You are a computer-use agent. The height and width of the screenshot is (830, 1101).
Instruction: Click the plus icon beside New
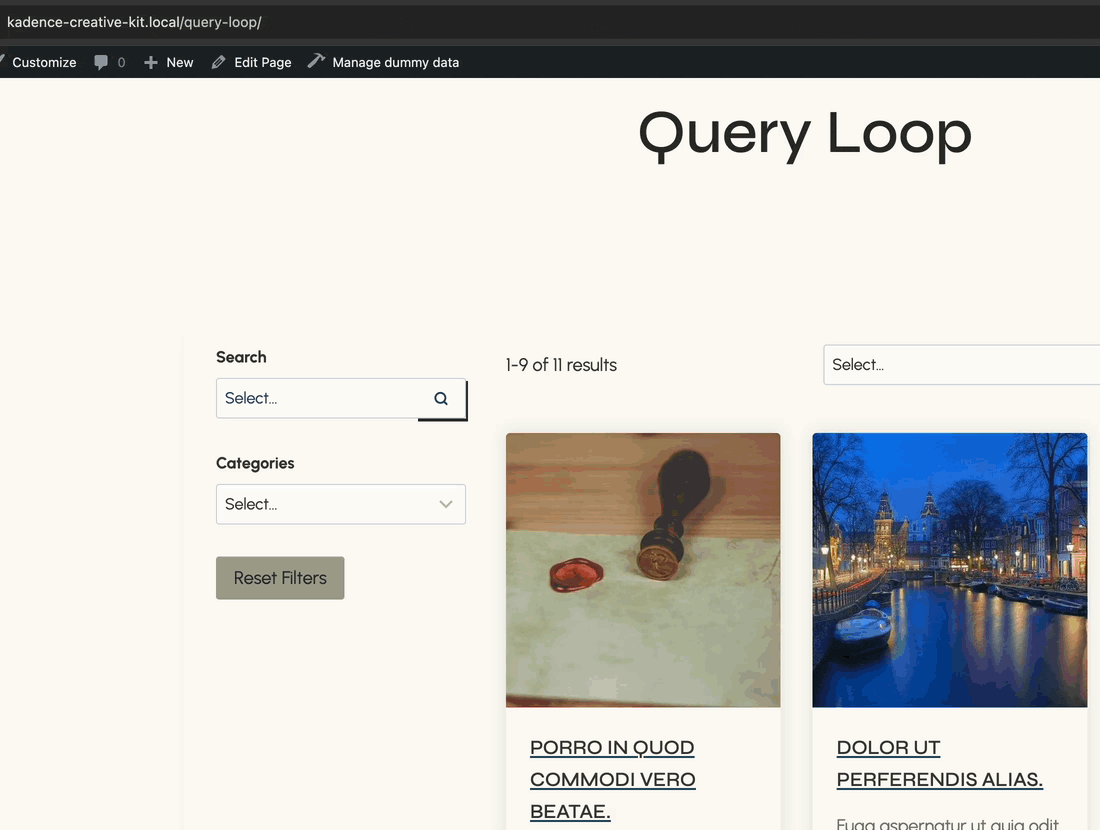[149, 61]
